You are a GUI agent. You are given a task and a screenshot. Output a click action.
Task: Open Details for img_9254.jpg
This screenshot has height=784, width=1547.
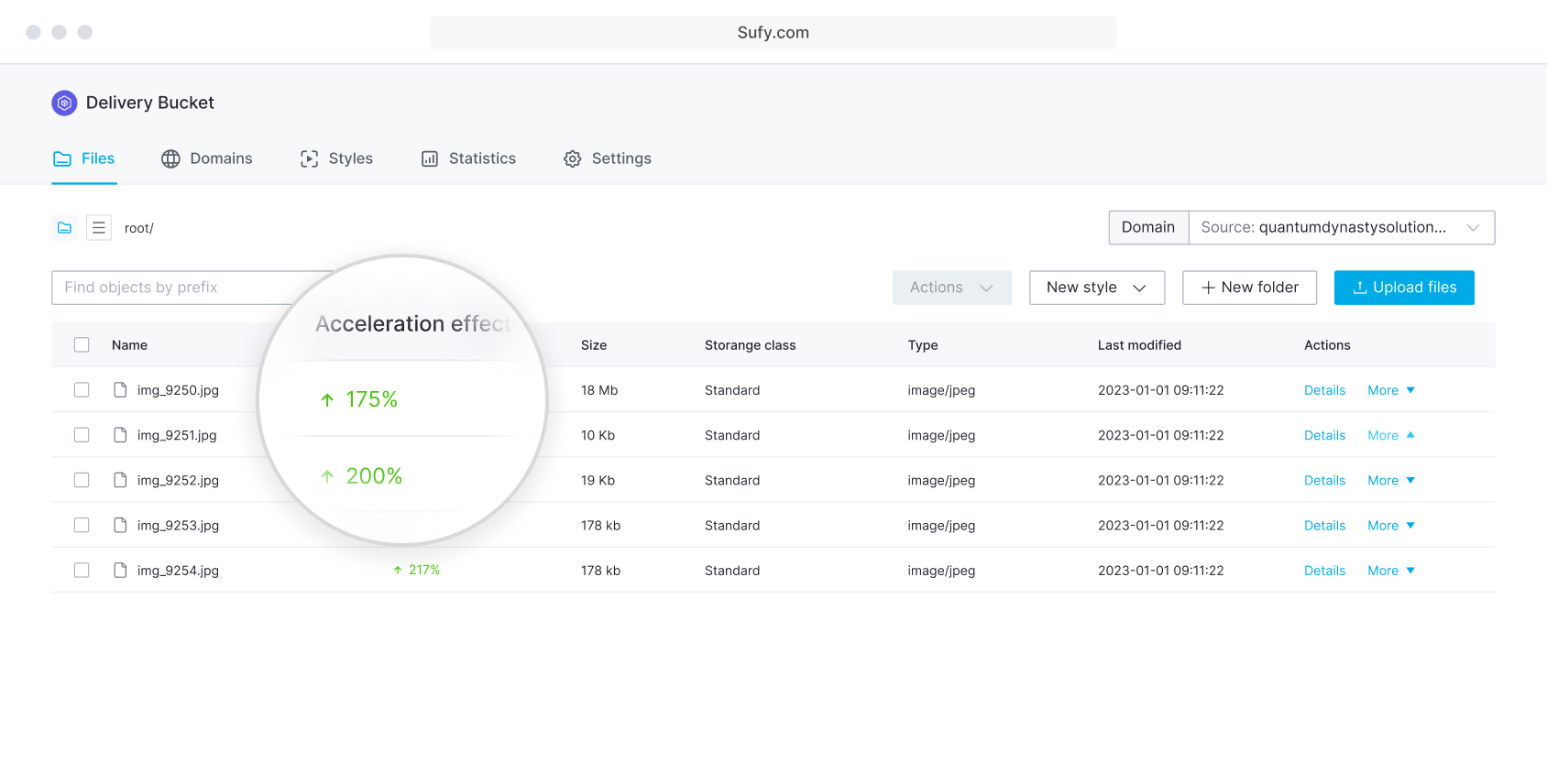point(1324,571)
